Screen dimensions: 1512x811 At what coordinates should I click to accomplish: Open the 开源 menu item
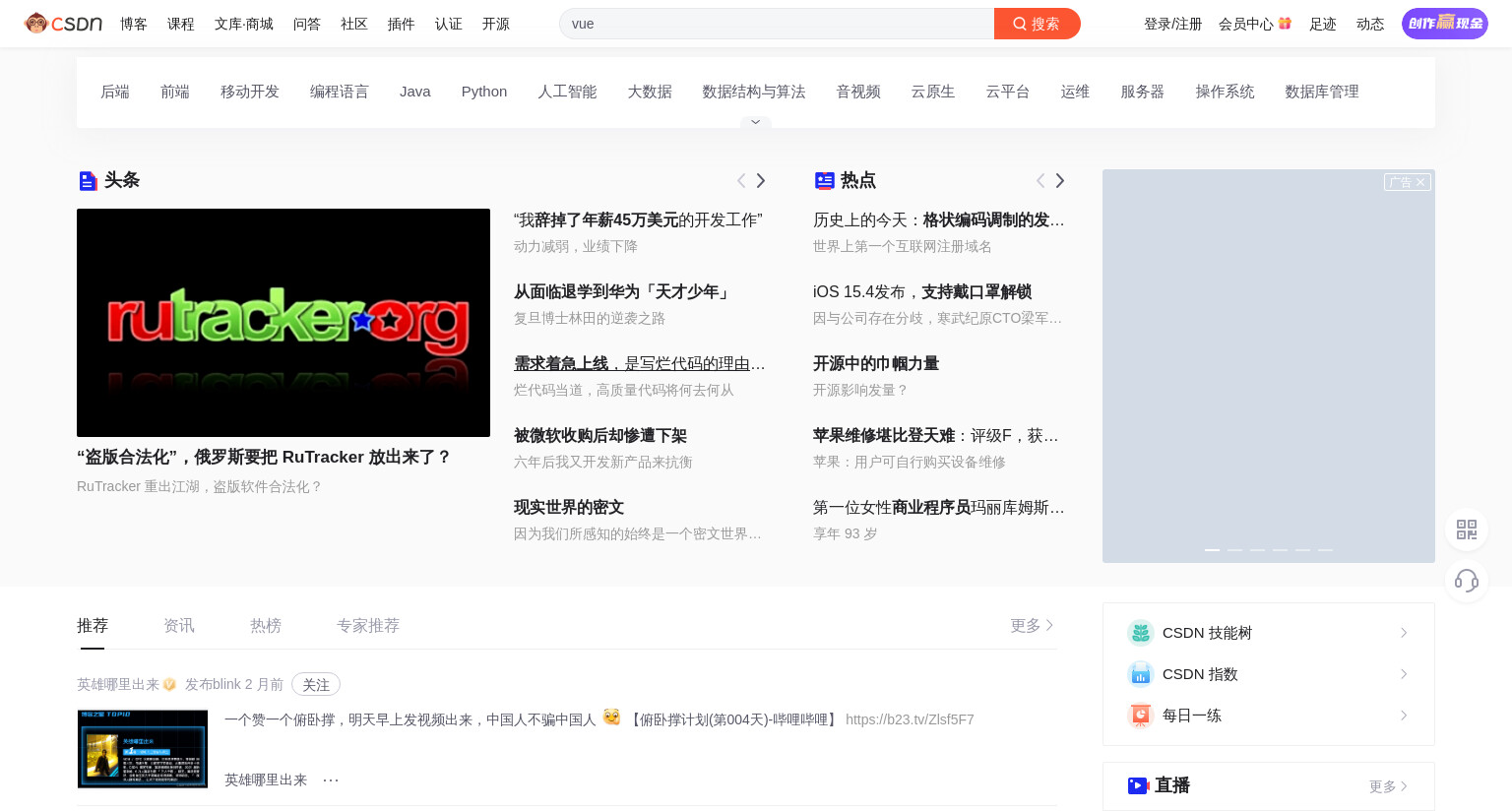496,24
